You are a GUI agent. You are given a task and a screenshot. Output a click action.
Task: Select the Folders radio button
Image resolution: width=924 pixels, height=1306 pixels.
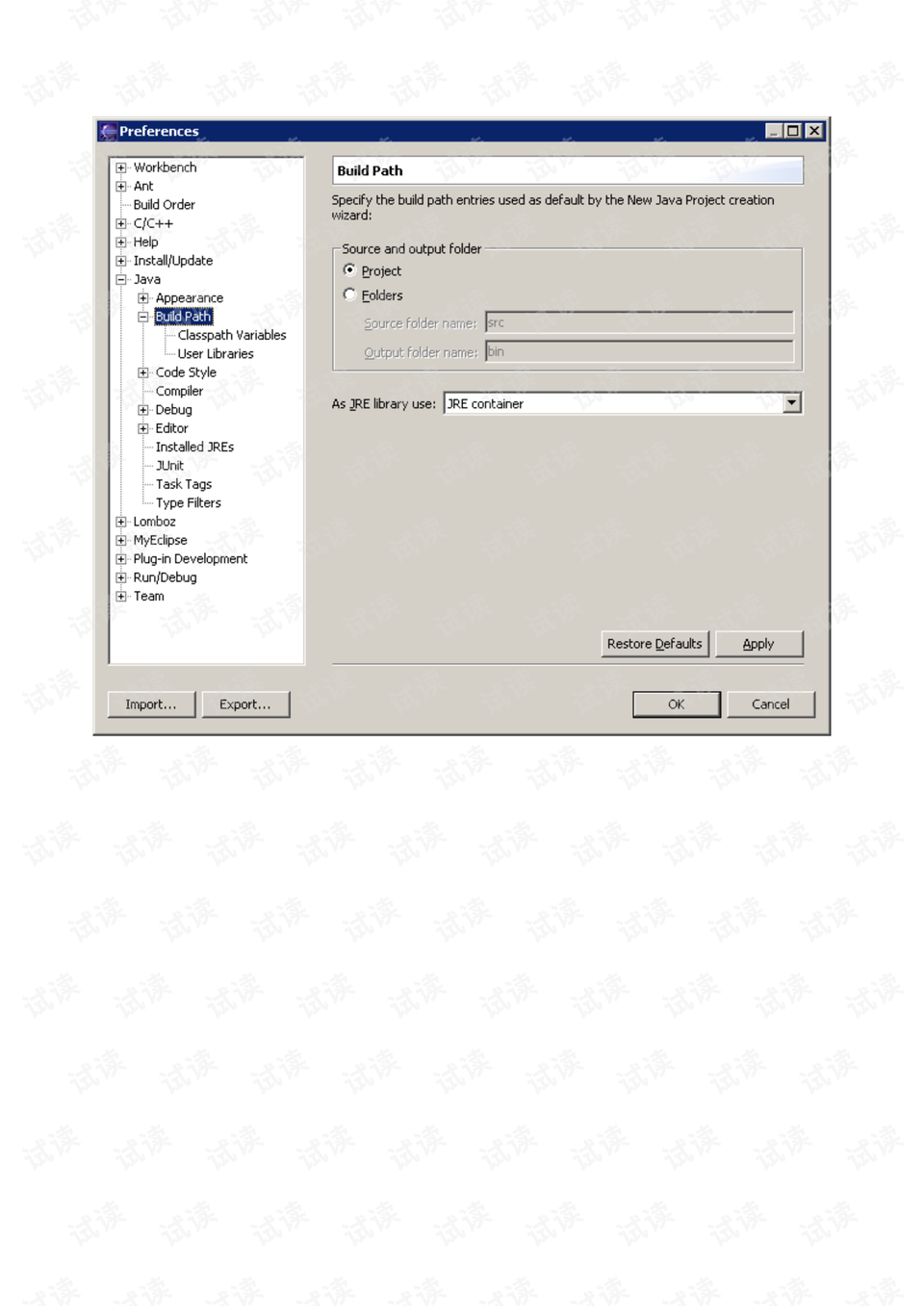pyautogui.click(x=349, y=294)
